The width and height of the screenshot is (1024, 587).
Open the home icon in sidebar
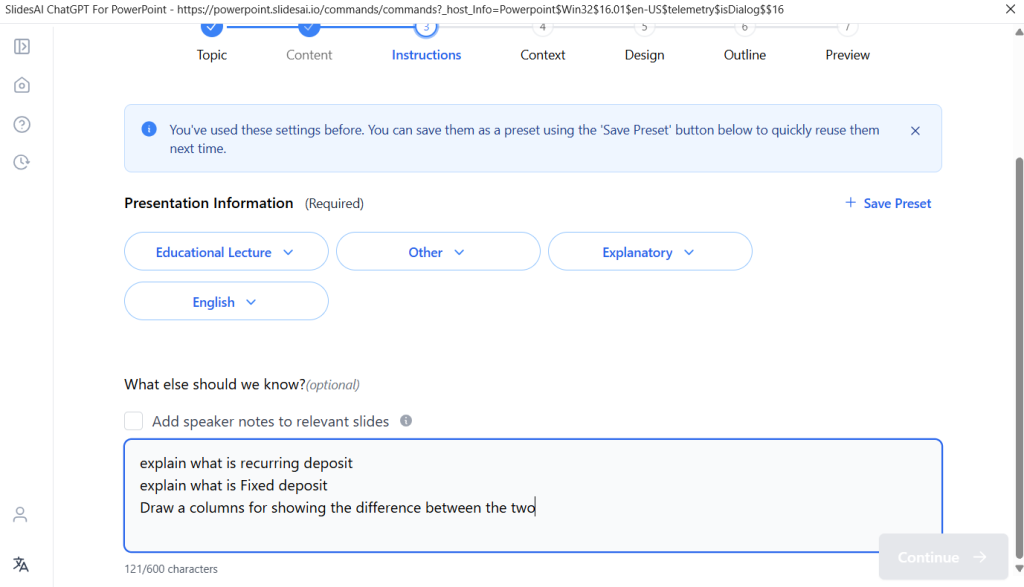(21, 85)
